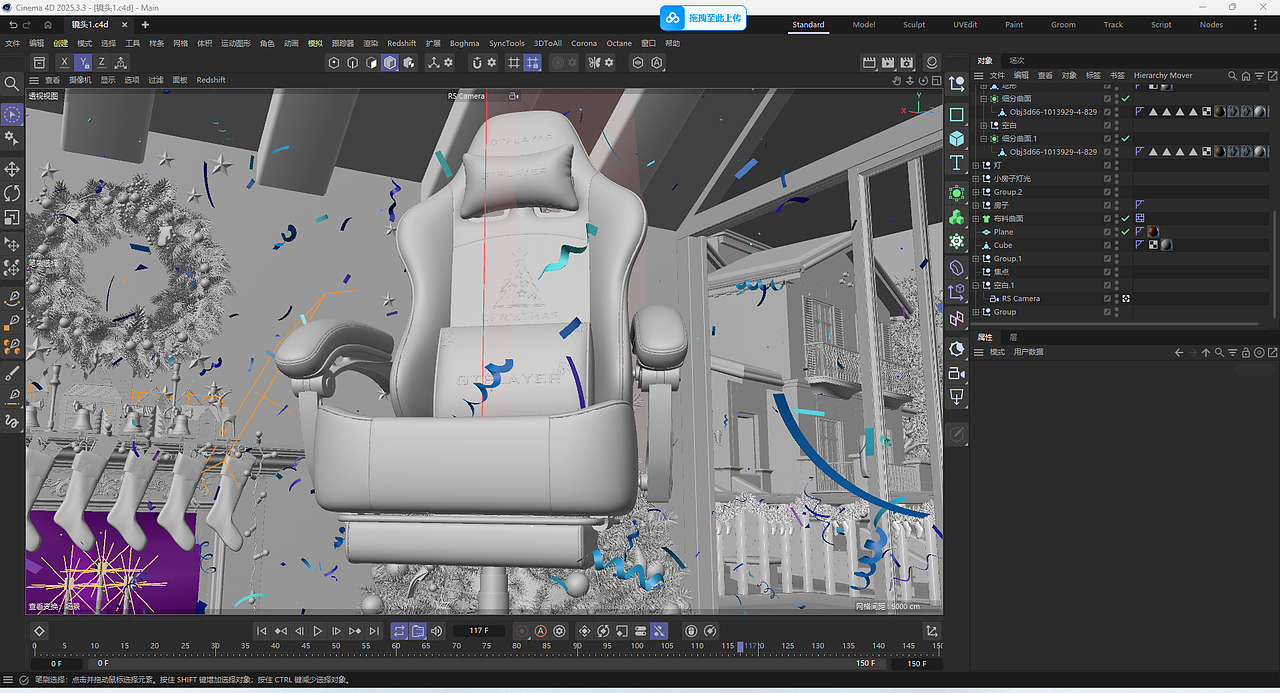Switch to the UVEdit layout tab
This screenshot has height=693, width=1280.
[965, 24]
